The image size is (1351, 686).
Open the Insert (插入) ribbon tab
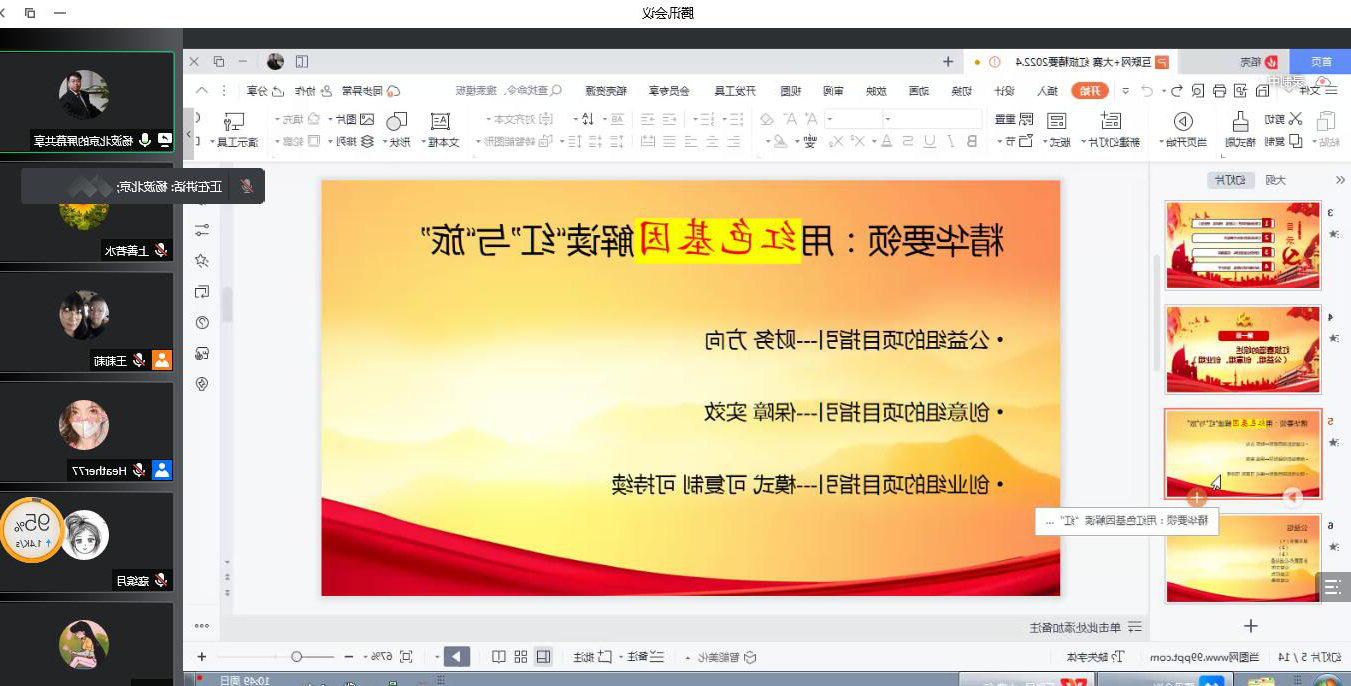pos(1046,91)
